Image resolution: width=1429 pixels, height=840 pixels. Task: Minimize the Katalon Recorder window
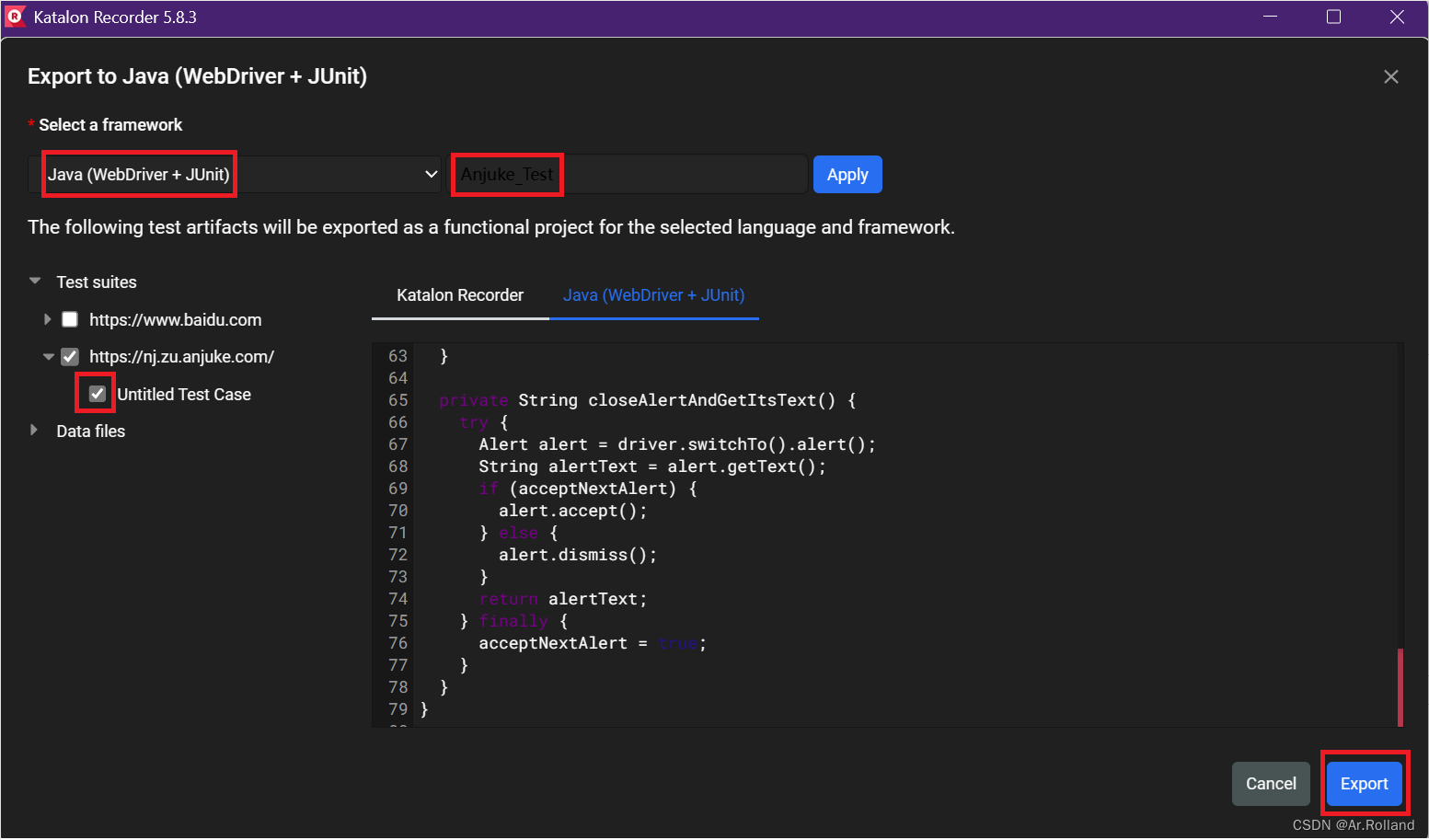(1270, 16)
